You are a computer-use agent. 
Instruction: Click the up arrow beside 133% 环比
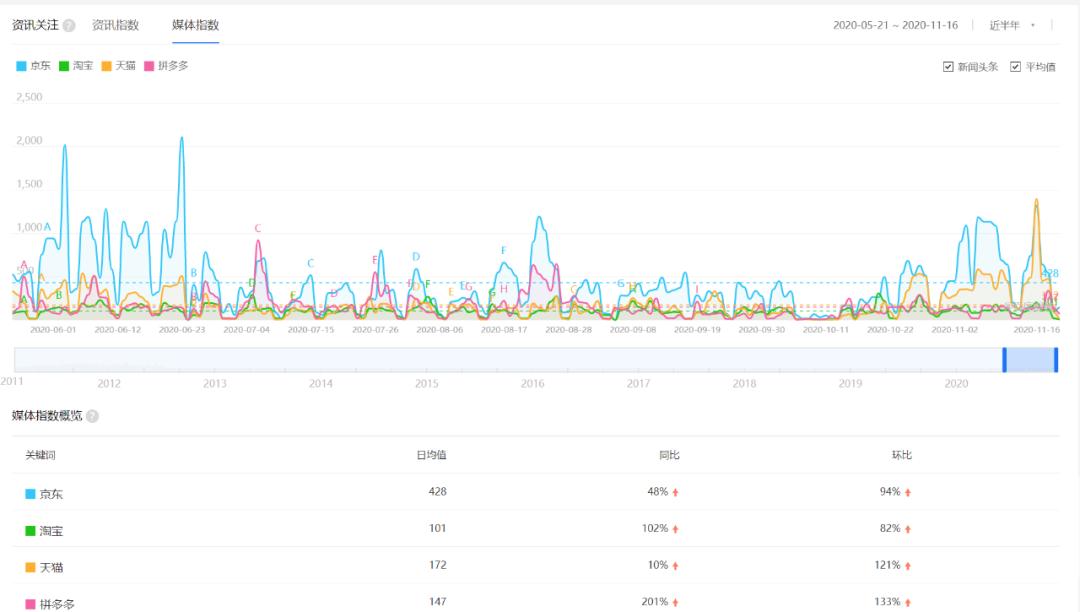pyautogui.click(x=908, y=602)
